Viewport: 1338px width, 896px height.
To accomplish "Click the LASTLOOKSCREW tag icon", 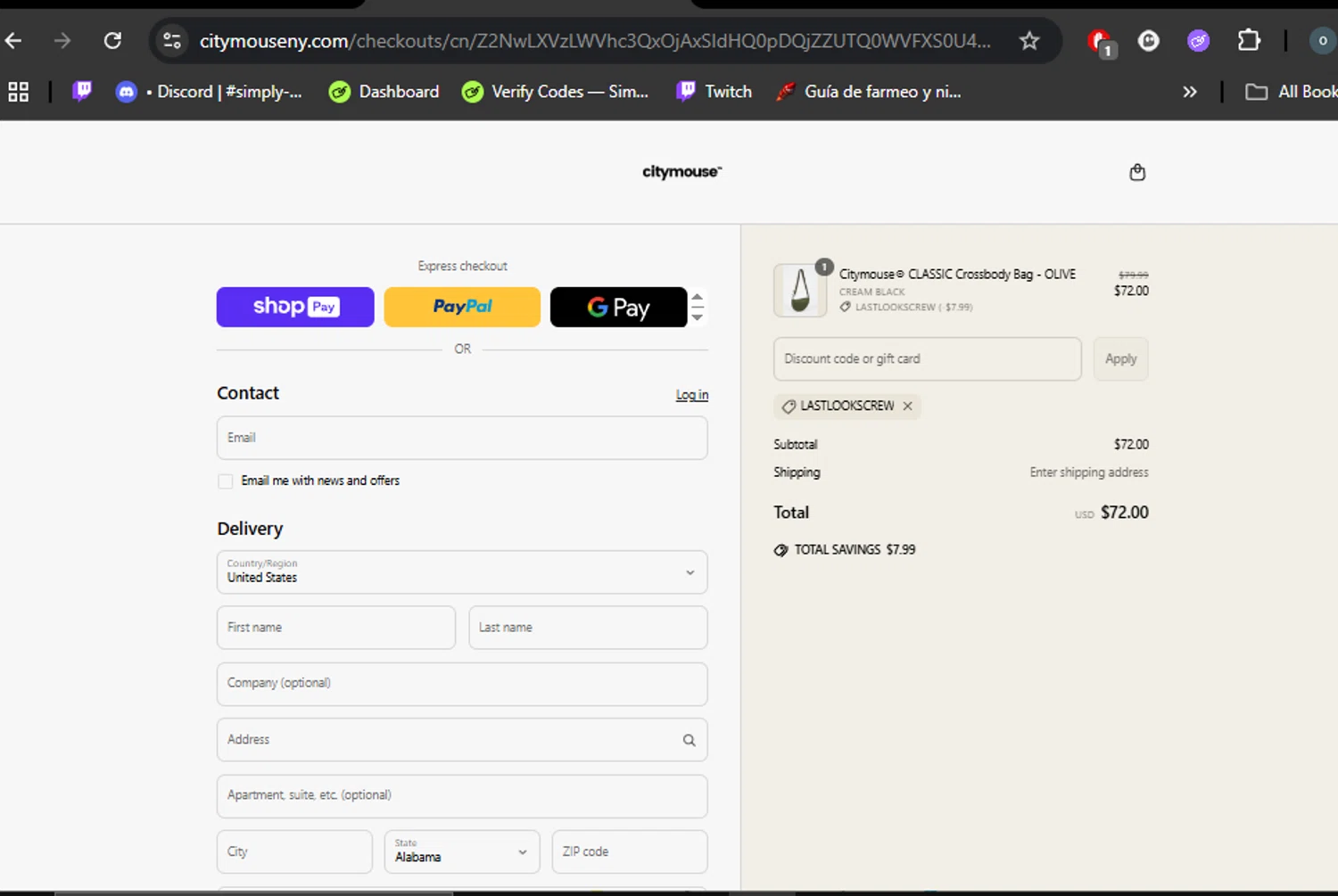I will coord(789,406).
